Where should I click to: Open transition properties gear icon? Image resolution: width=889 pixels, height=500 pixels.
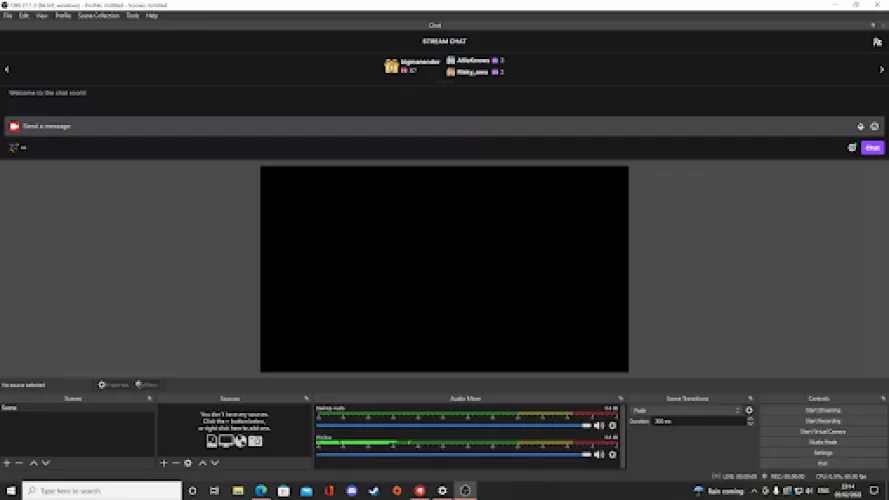[x=749, y=410]
